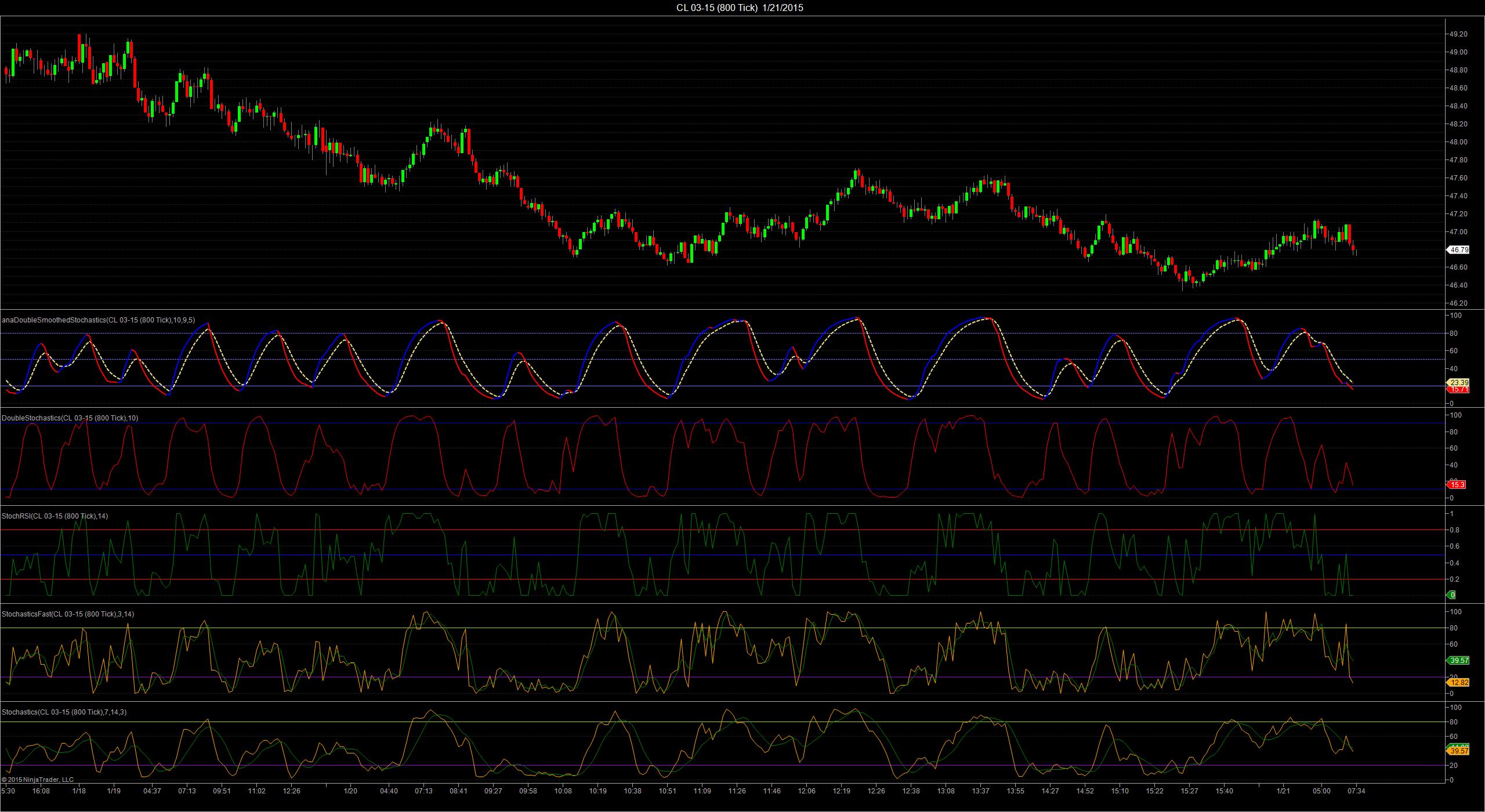This screenshot has width=1485, height=812.
Task: Click the 0.8 level label in StochRSI panel
Action: point(1454,530)
